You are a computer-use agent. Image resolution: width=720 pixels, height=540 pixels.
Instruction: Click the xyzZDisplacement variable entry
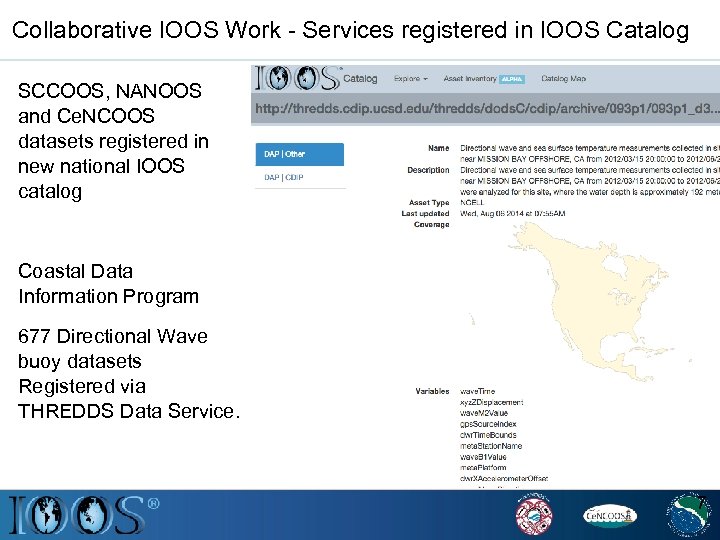[x=491, y=402]
